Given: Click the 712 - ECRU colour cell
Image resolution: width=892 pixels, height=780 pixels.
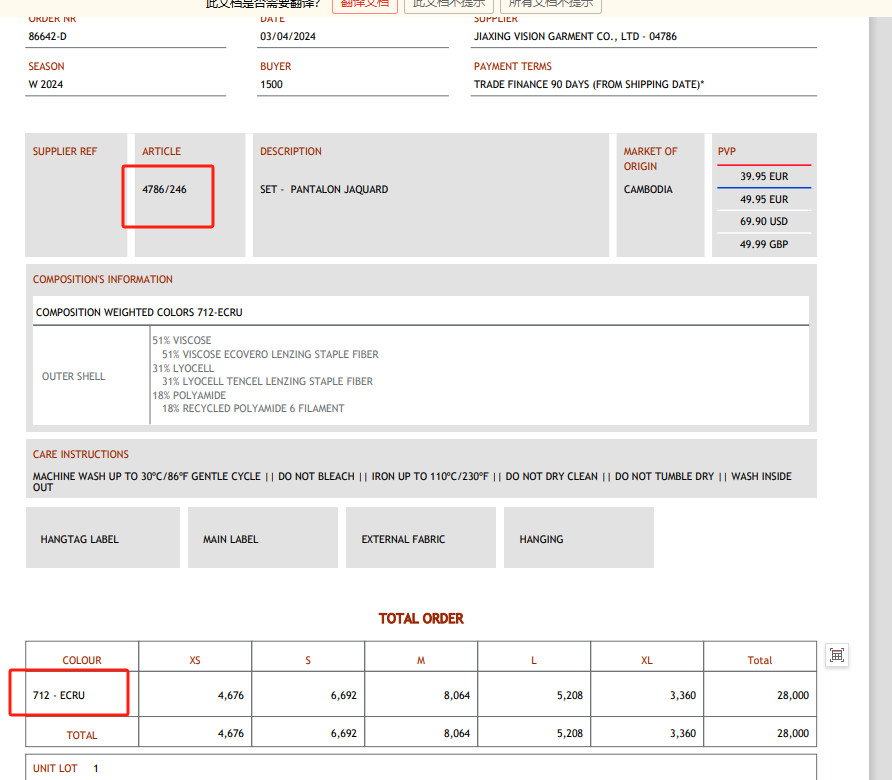Looking at the screenshot, I should pyautogui.click(x=59, y=695).
